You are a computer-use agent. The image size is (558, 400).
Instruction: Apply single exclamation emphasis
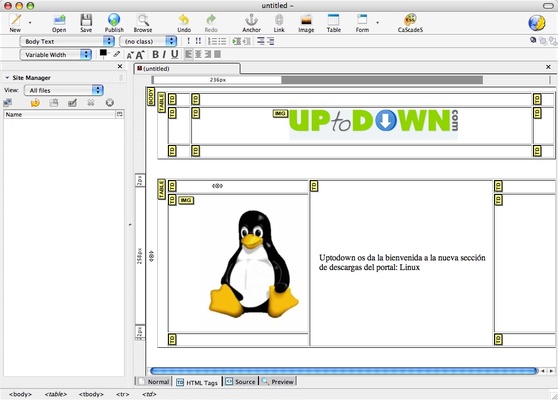click(189, 41)
